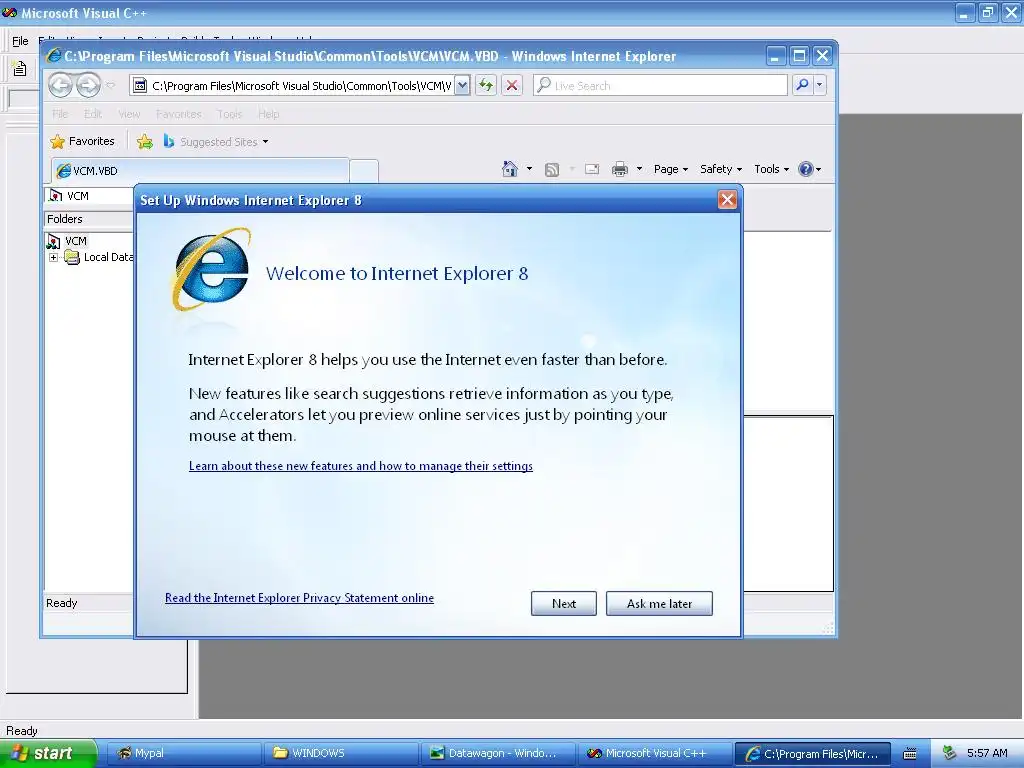Open the Favorites menu in IE menu bar
Screen dimensions: 1024x768
pos(178,114)
